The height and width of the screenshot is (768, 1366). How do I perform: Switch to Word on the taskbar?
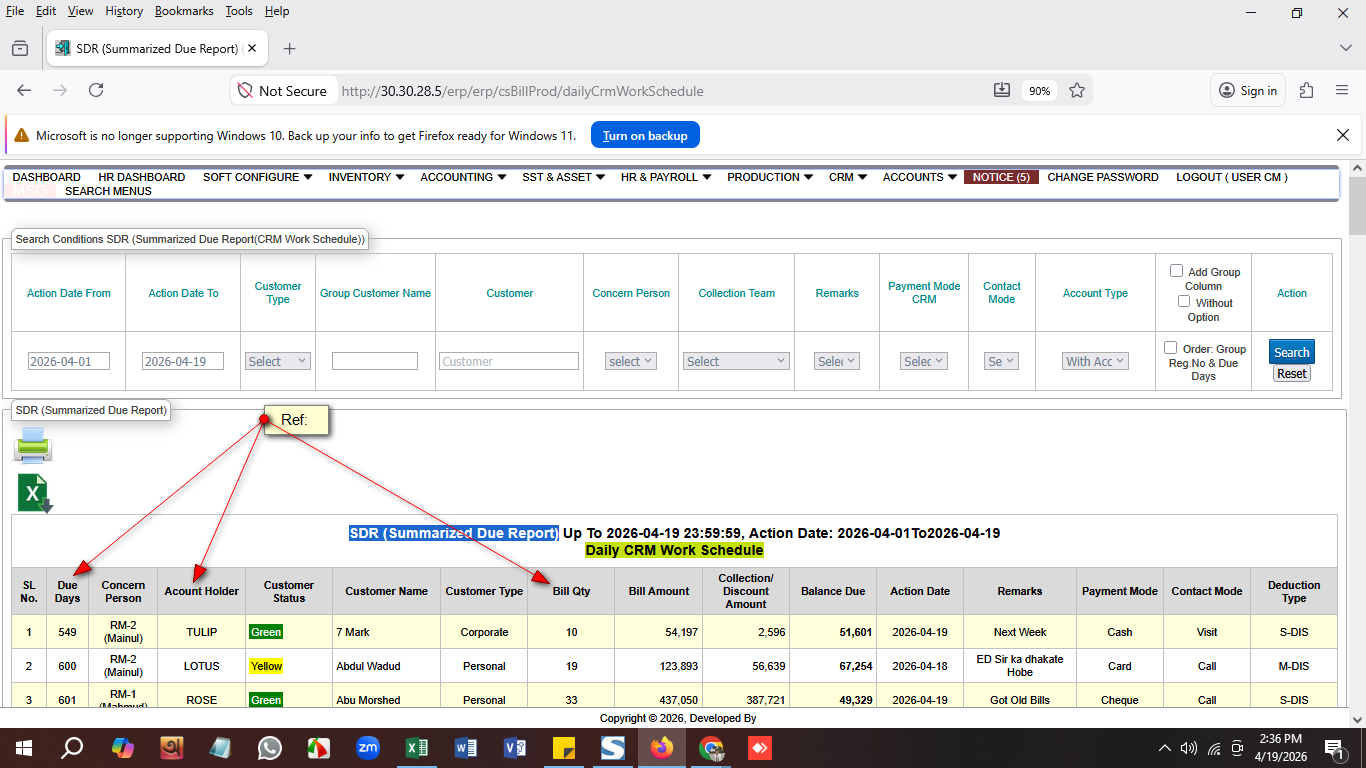pyautogui.click(x=466, y=748)
